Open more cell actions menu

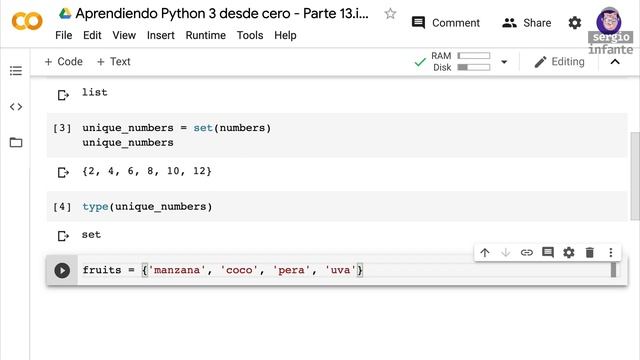click(611, 253)
